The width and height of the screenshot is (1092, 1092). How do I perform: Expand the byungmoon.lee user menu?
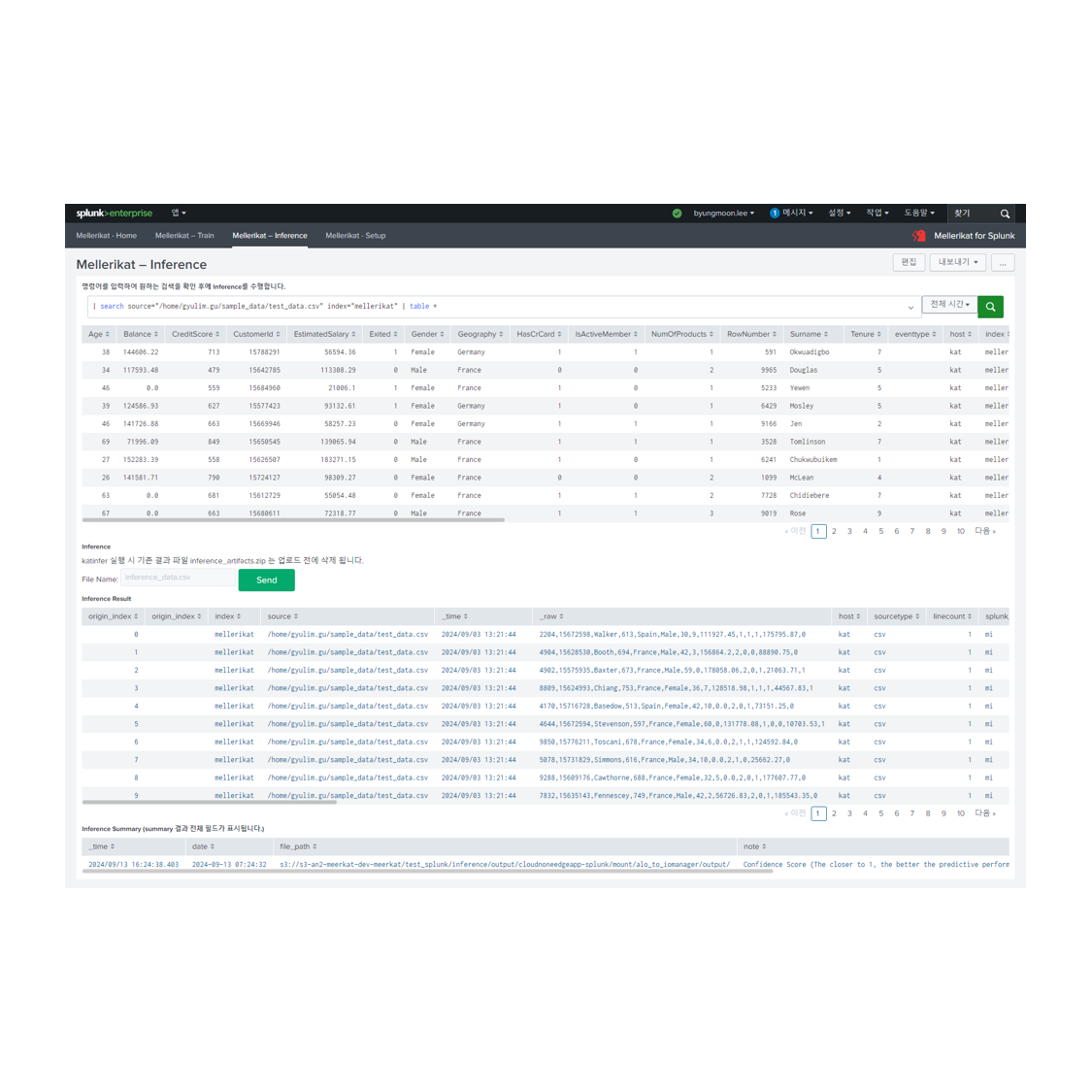tap(723, 214)
